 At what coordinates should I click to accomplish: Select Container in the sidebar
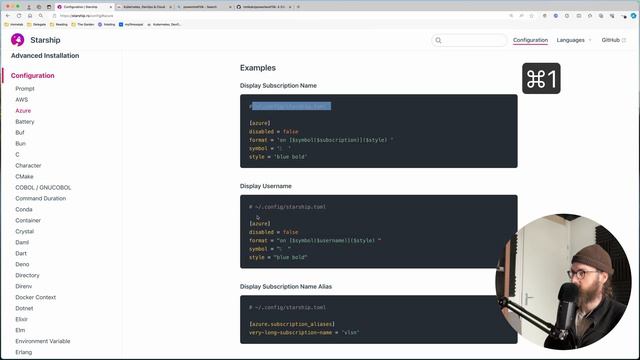[28, 220]
